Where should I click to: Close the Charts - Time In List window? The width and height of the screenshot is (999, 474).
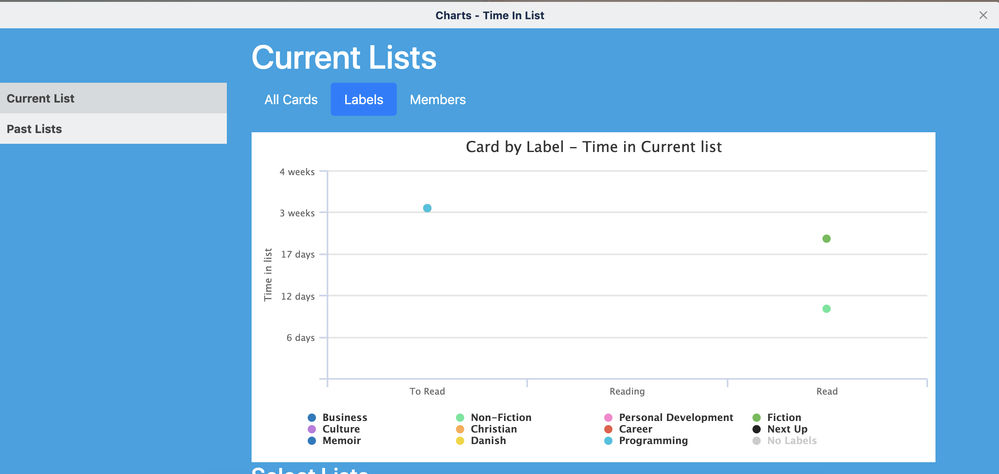982,15
